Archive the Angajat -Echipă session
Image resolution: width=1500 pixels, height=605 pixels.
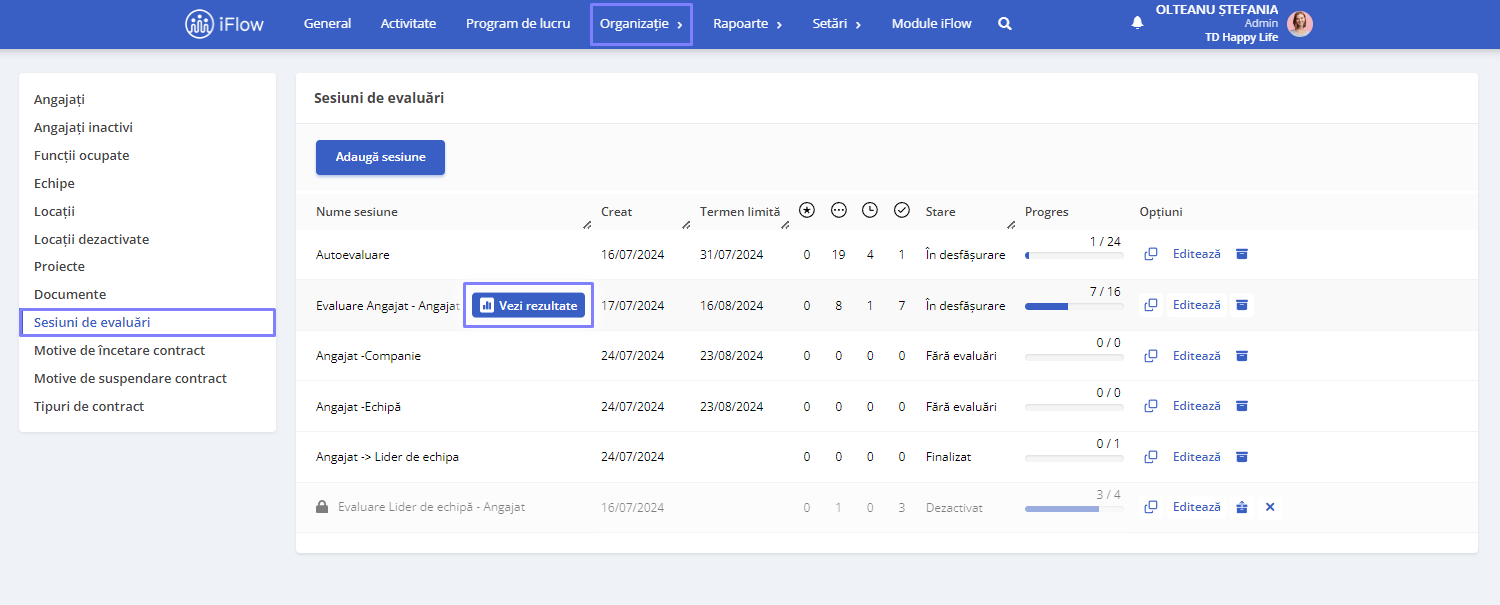click(x=1242, y=406)
